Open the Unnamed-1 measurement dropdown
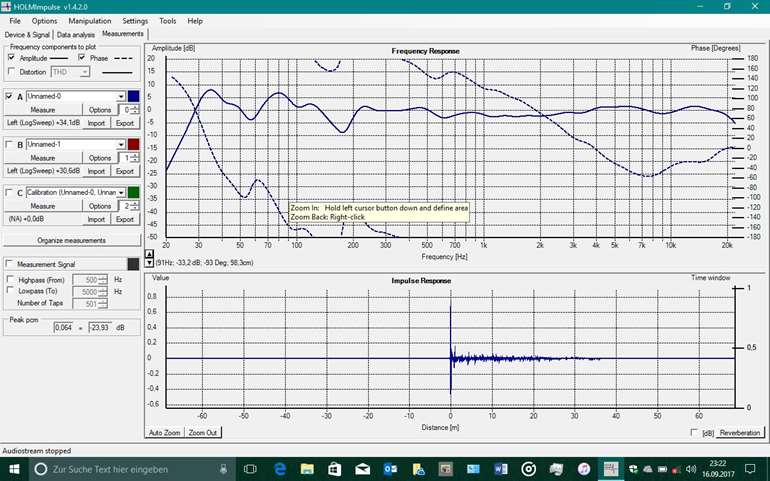This screenshot has width=770, height=481. 119,145
